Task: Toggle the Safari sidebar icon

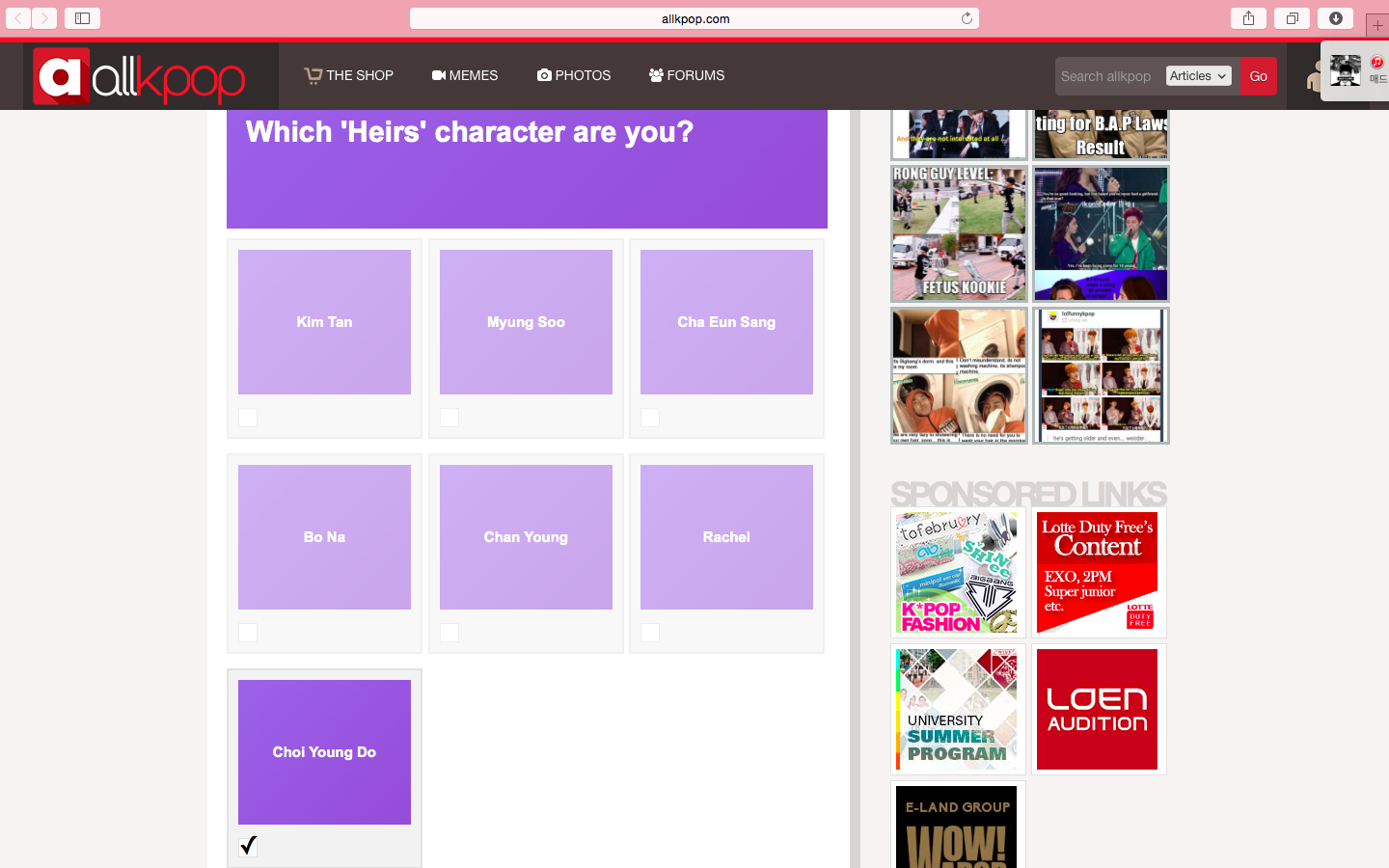Action: point(82,18)
